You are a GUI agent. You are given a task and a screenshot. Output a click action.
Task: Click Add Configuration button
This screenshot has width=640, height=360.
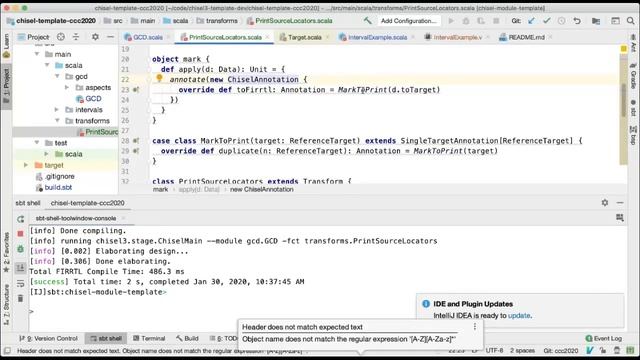409,21
